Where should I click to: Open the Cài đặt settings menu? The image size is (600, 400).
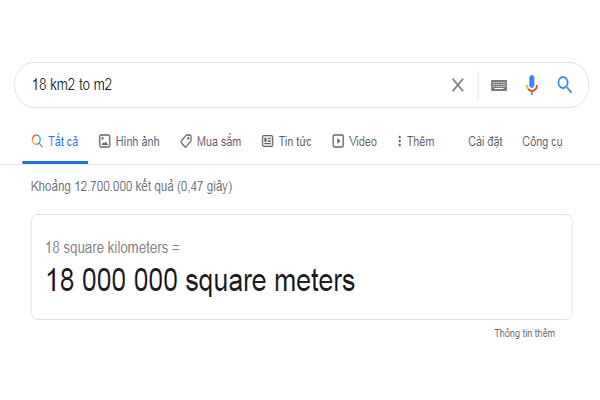tap(483, 141)
